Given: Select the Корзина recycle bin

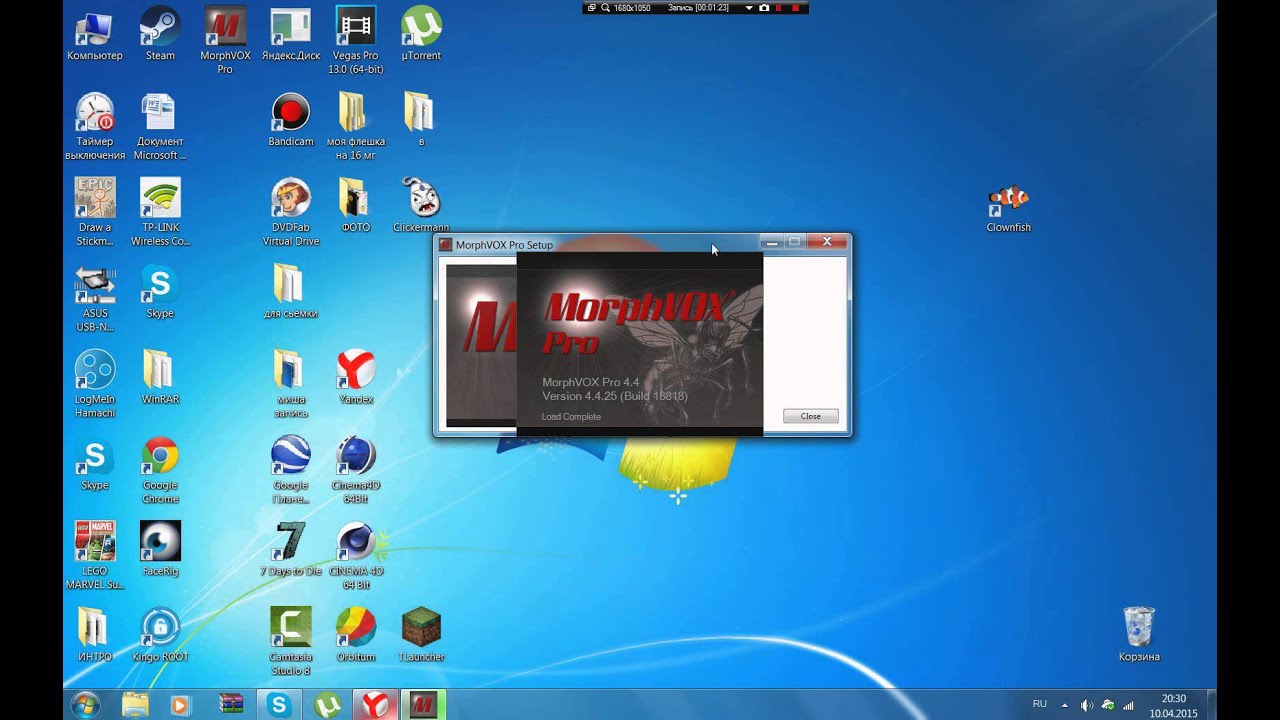Looking at the screenshot, I should 1139,636.
